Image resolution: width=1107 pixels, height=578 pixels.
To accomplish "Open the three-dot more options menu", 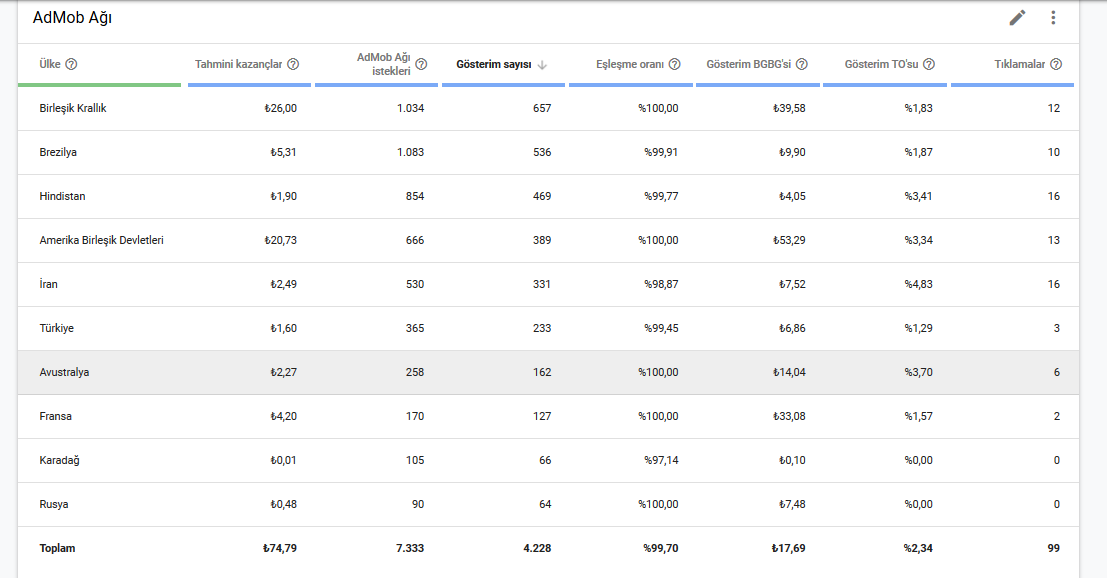I will (1053, 18).
